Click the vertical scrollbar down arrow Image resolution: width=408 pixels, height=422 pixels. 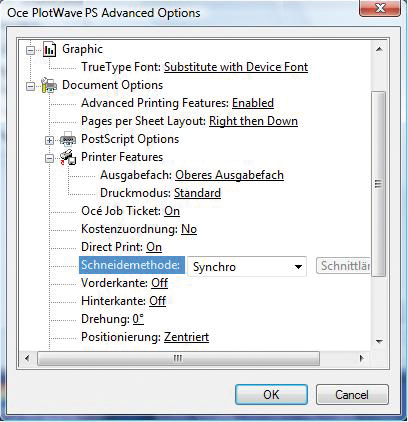pyautogui.click(x=379, y=341)
